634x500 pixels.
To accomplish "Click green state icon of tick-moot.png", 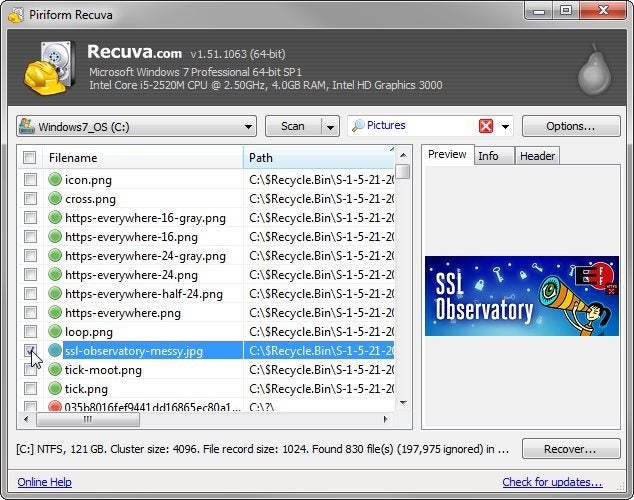I will pos(55,369).
